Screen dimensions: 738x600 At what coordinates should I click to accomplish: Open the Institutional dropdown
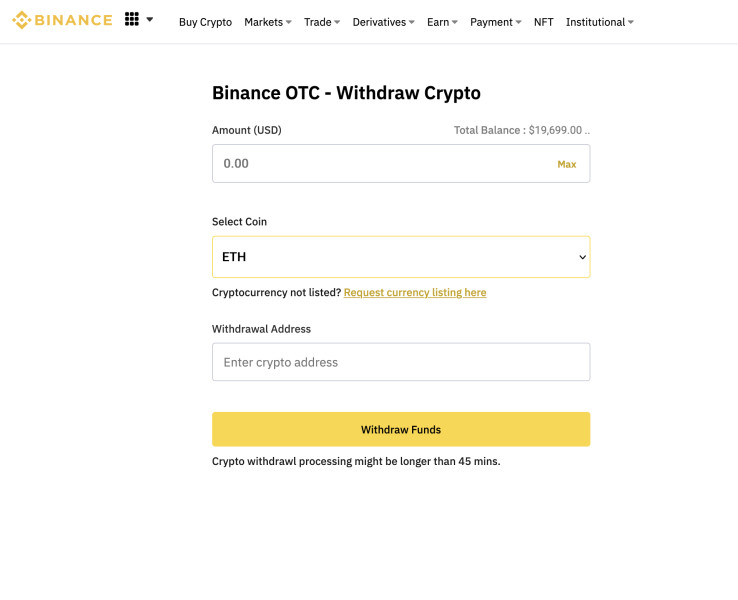point(599,22)
